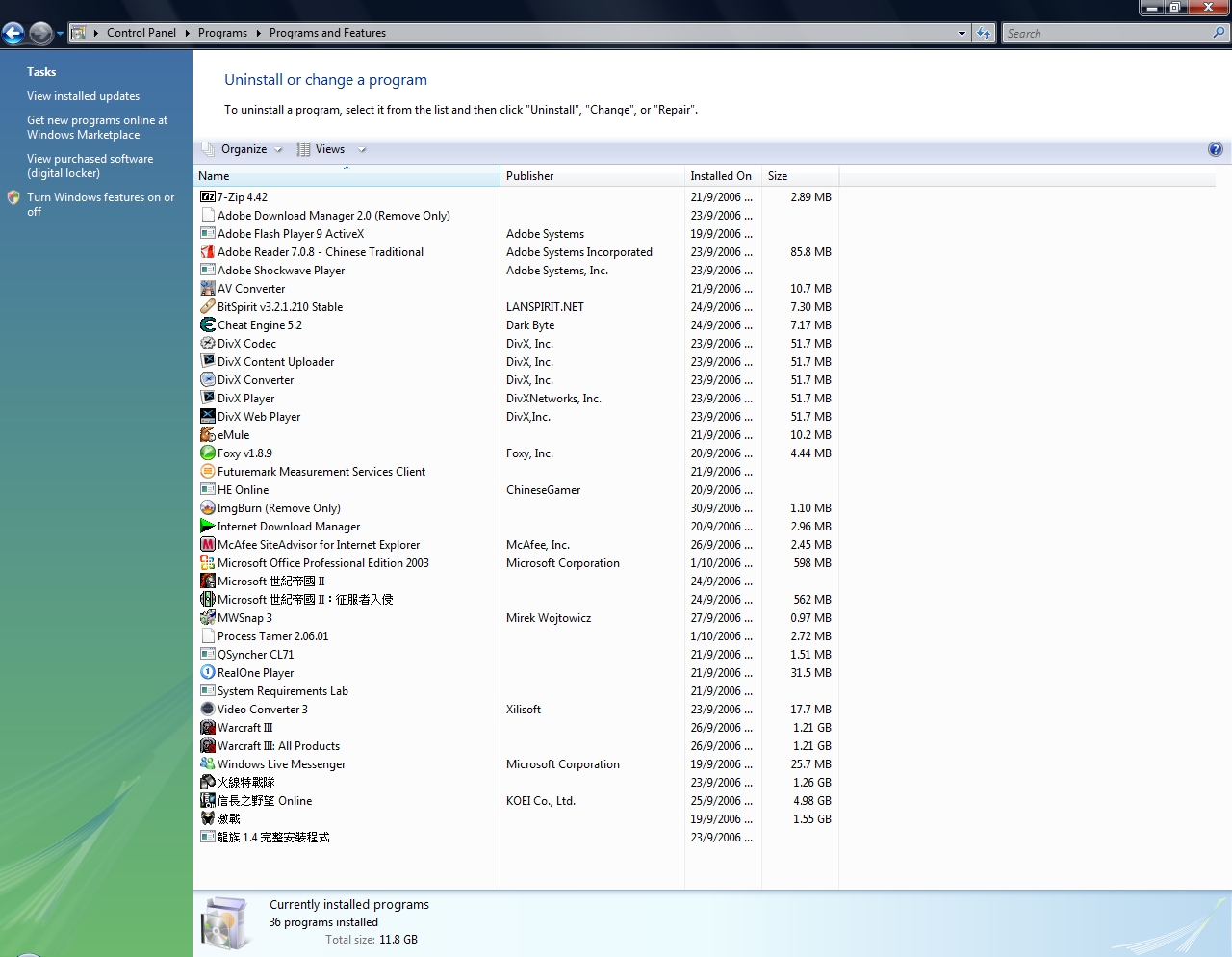This screenshot has width=1232, height=957.
Task: Click the Internet Download Manager icon
Action: coord(207,527)
